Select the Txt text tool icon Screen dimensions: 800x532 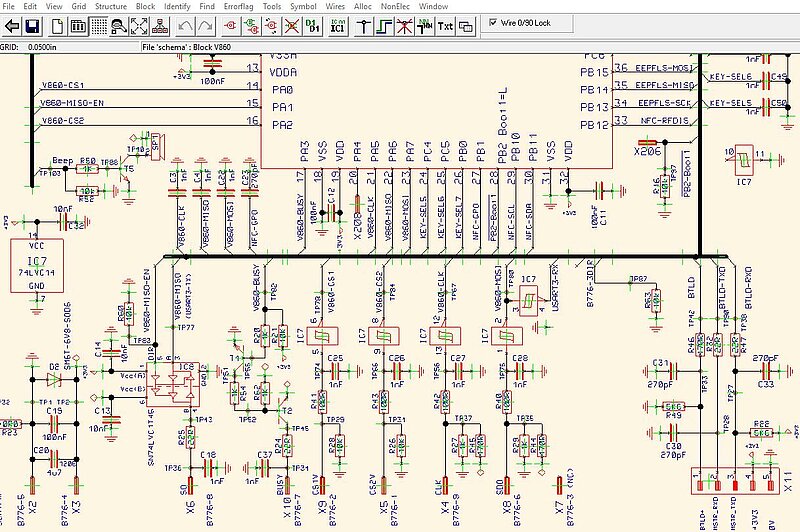pyautogui.click(x=445, y=26)
